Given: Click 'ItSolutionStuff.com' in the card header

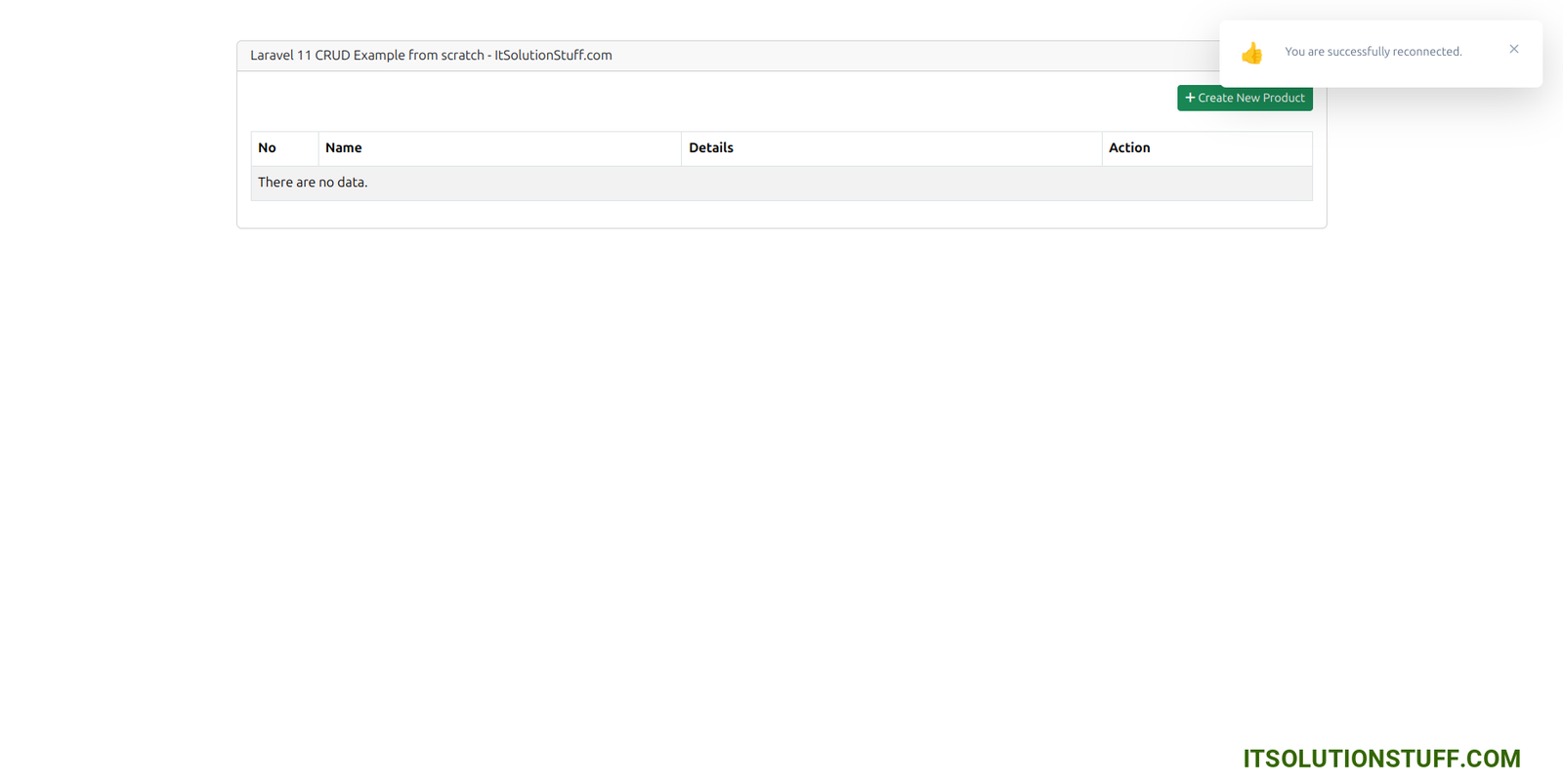Looking at the screenshot, I should click(x=553, y=56).
